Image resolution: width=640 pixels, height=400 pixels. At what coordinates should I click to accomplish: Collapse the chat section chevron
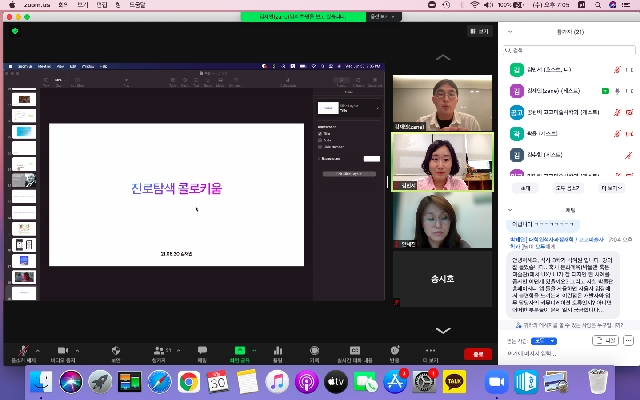pyautogui.click(x=510, y=210)
